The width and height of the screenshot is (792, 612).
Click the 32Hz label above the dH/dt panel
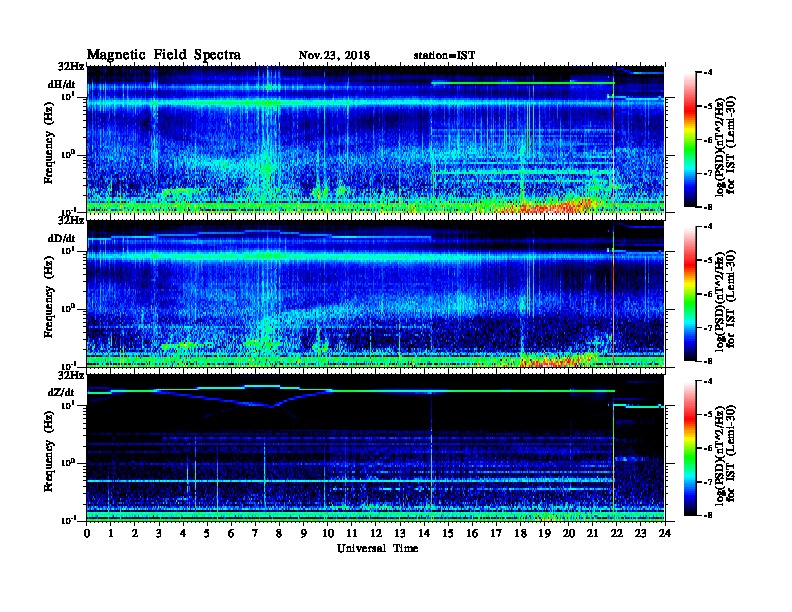(71, 67)
